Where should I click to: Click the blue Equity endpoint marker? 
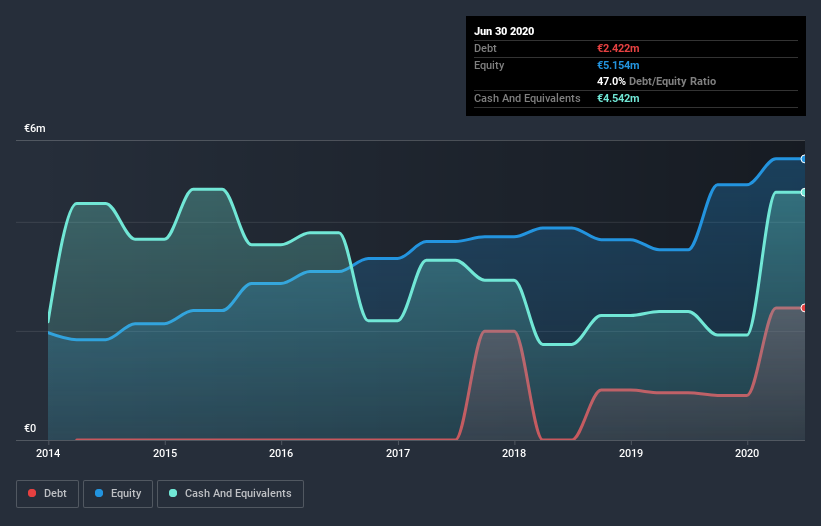point(804,159)
